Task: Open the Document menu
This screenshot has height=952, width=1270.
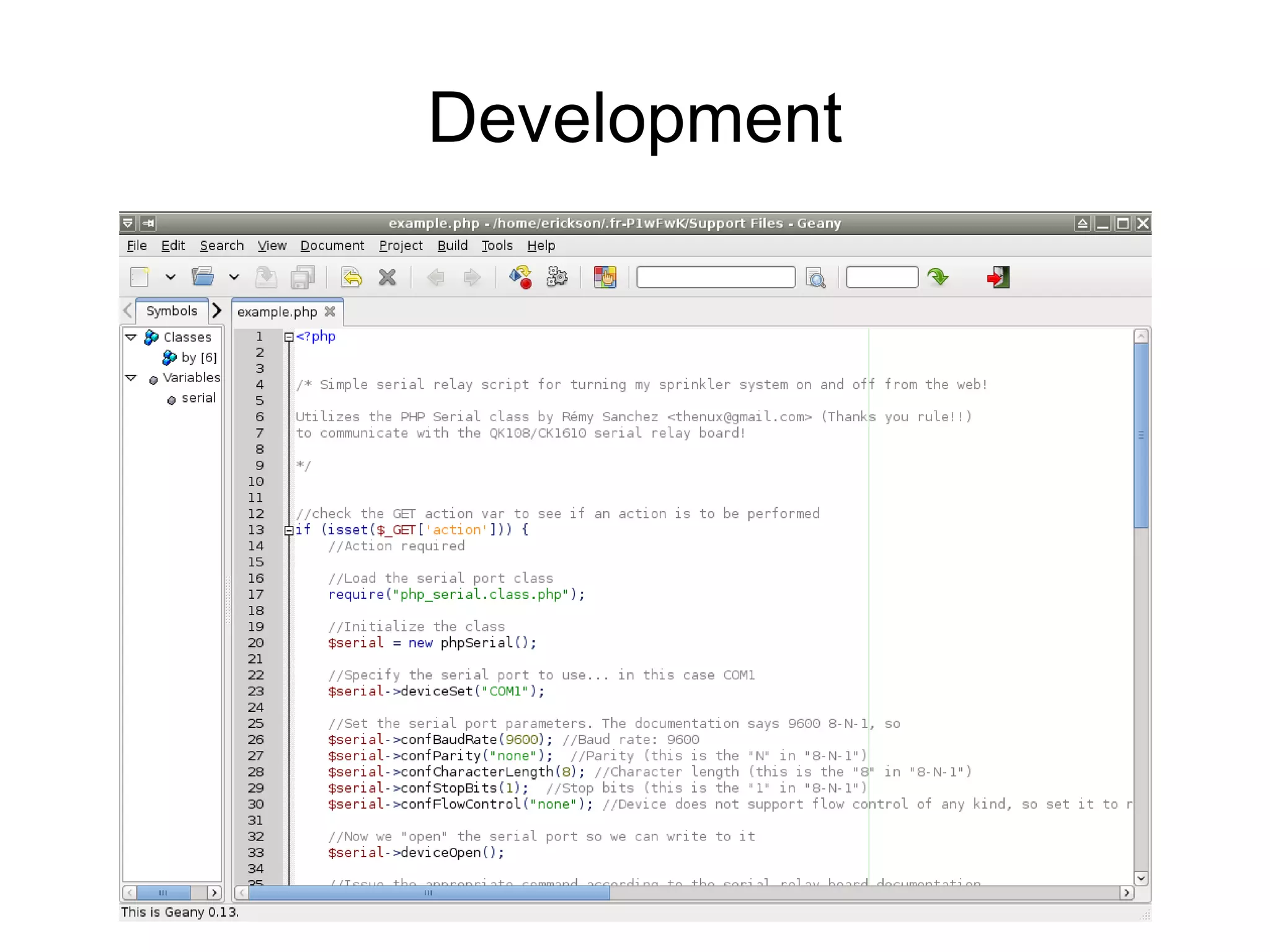Action: (x=332, y=246)
